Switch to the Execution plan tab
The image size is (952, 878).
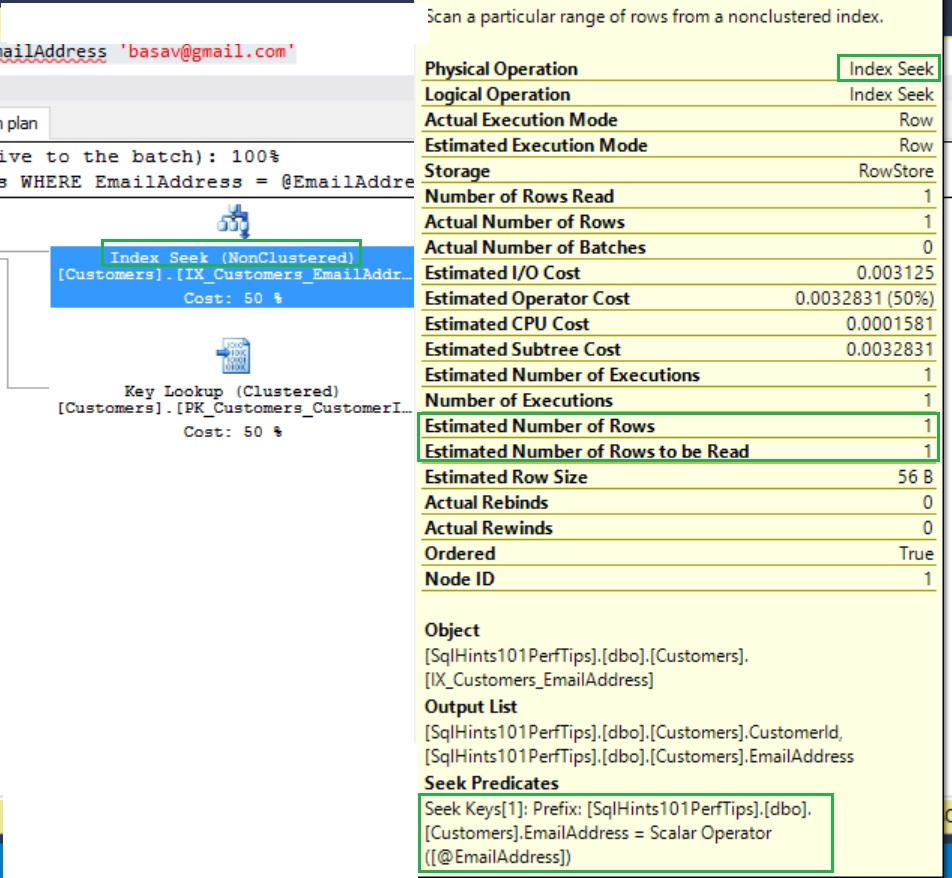coord(22,124)
